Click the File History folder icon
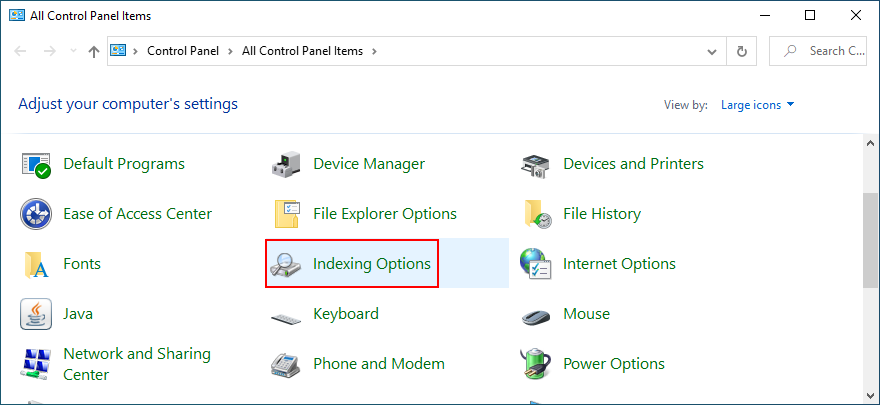The image size is (880, 405). point(537,214)
